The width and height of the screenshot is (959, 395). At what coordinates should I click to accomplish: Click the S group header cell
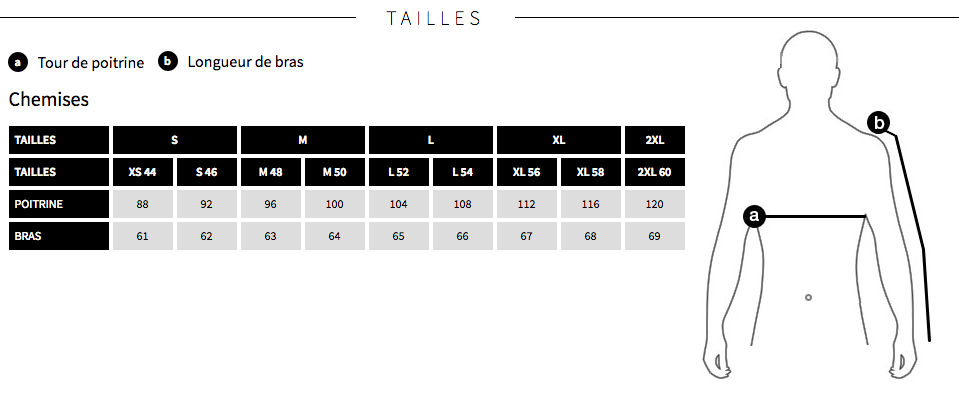pos(175,140)
